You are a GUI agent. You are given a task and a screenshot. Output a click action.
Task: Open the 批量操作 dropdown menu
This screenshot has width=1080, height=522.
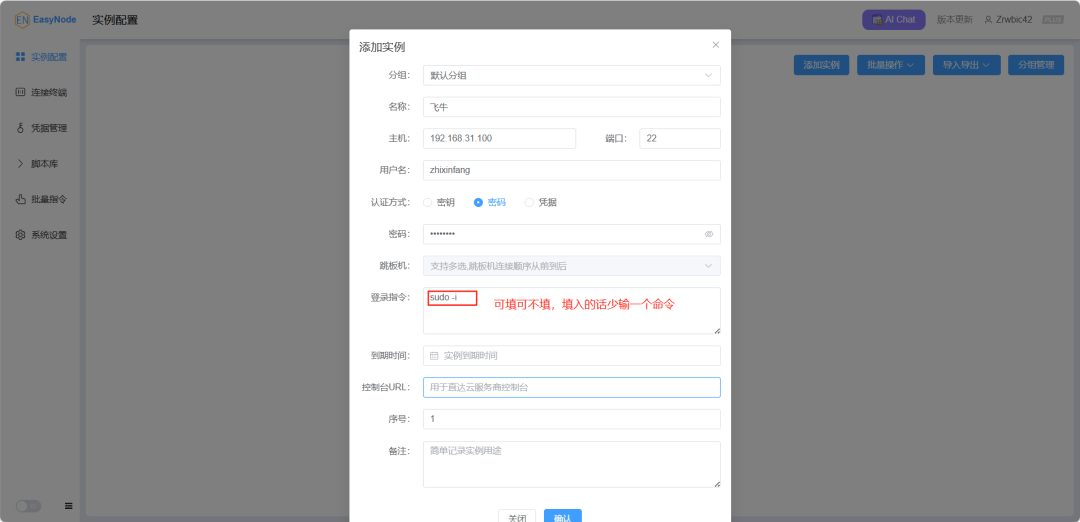[890, 65]
